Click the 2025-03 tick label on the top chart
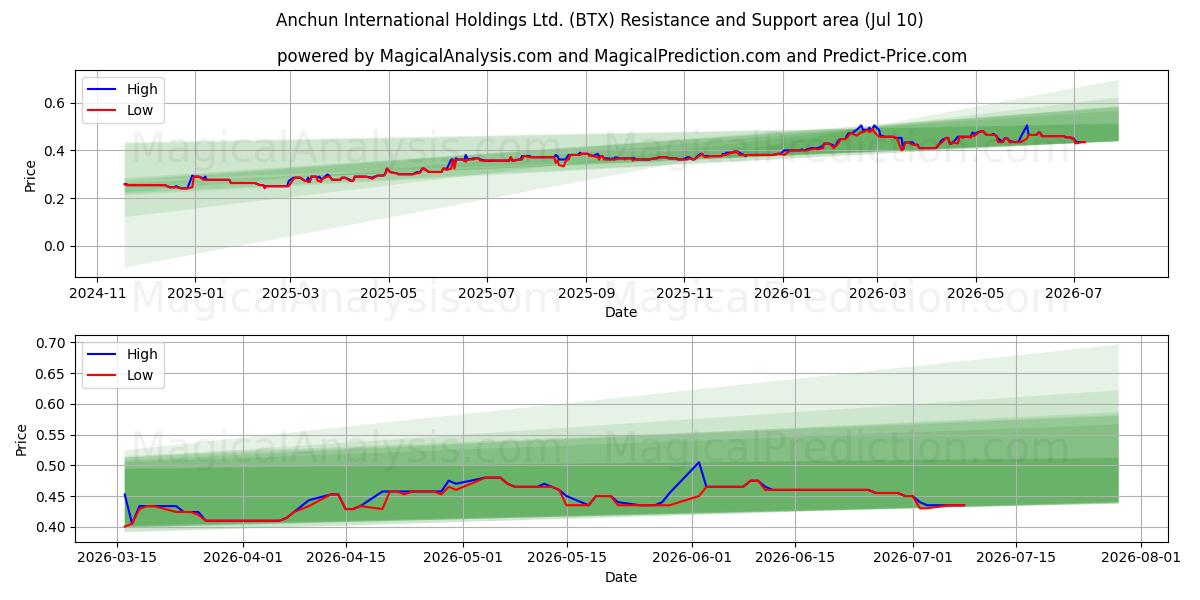 (290, 293)
